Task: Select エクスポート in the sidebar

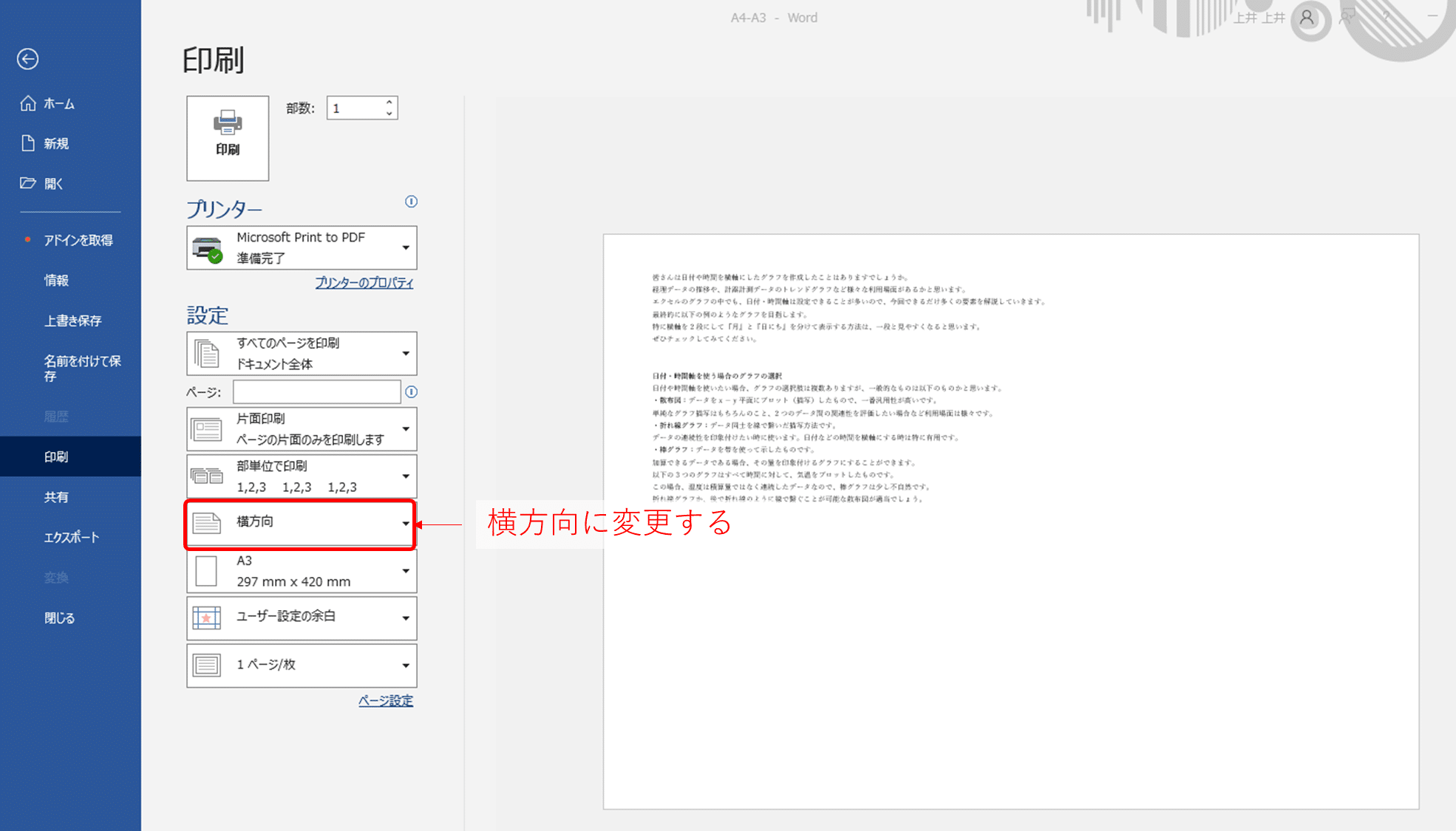Action: click(x=70, y=537)
